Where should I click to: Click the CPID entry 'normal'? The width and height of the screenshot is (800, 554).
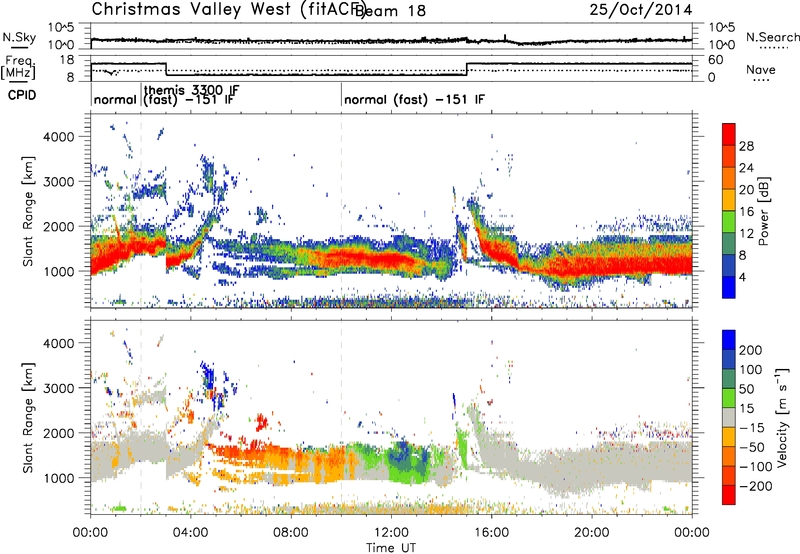coord(115,99)
